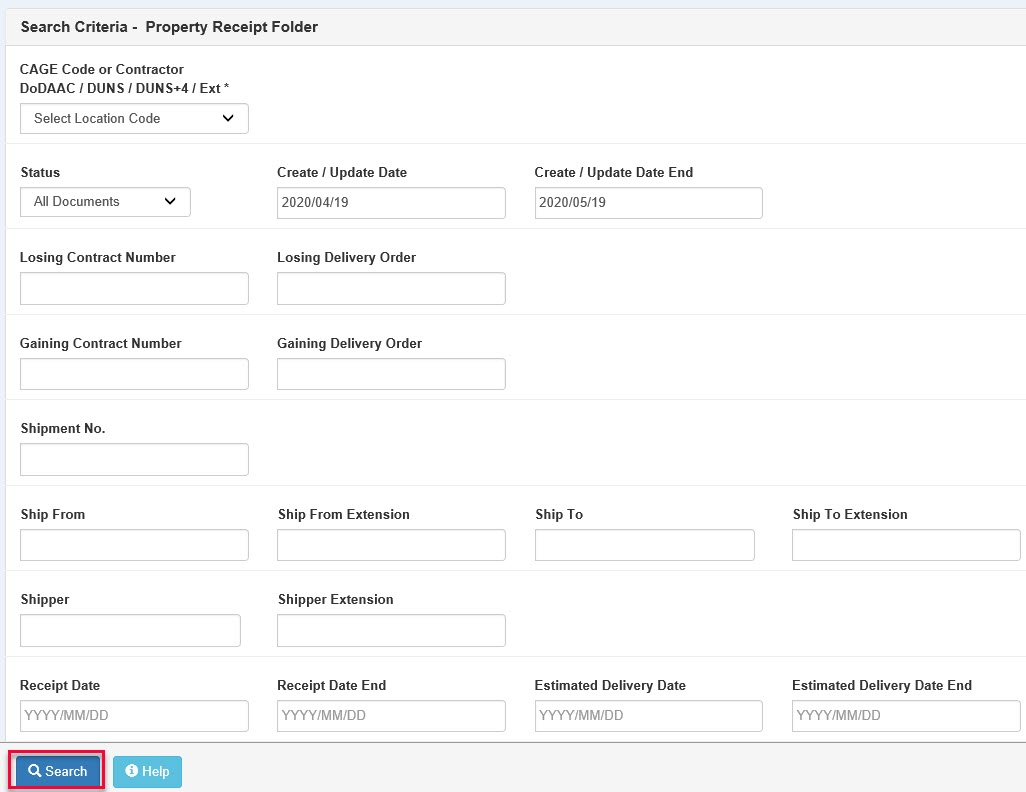Click the Ship From Extension field
Image resolution: width=1026 pixels, height=792 pixels.
[x=391, y=545]
